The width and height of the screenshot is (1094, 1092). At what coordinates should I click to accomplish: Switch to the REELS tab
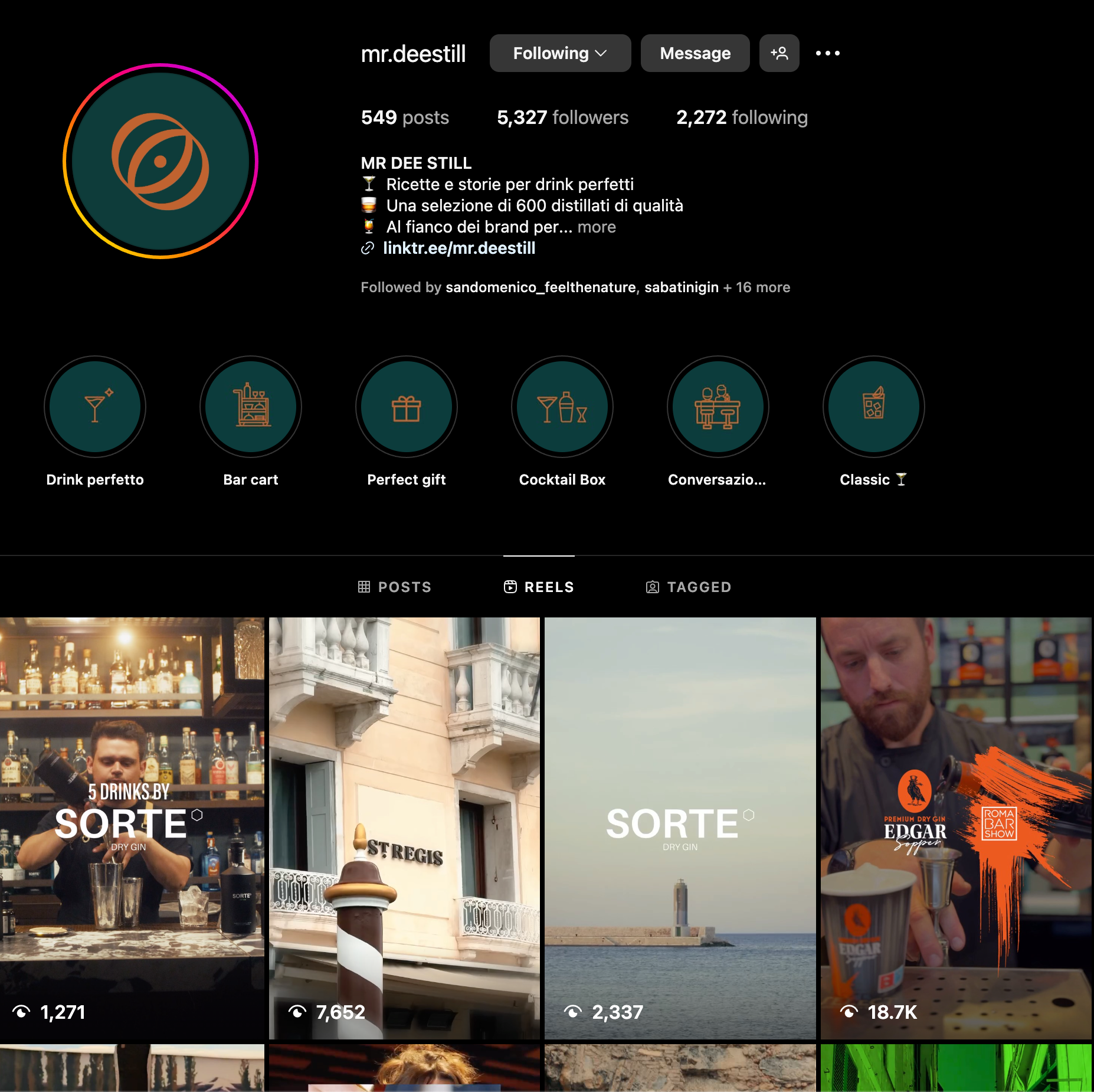point(539,587)
